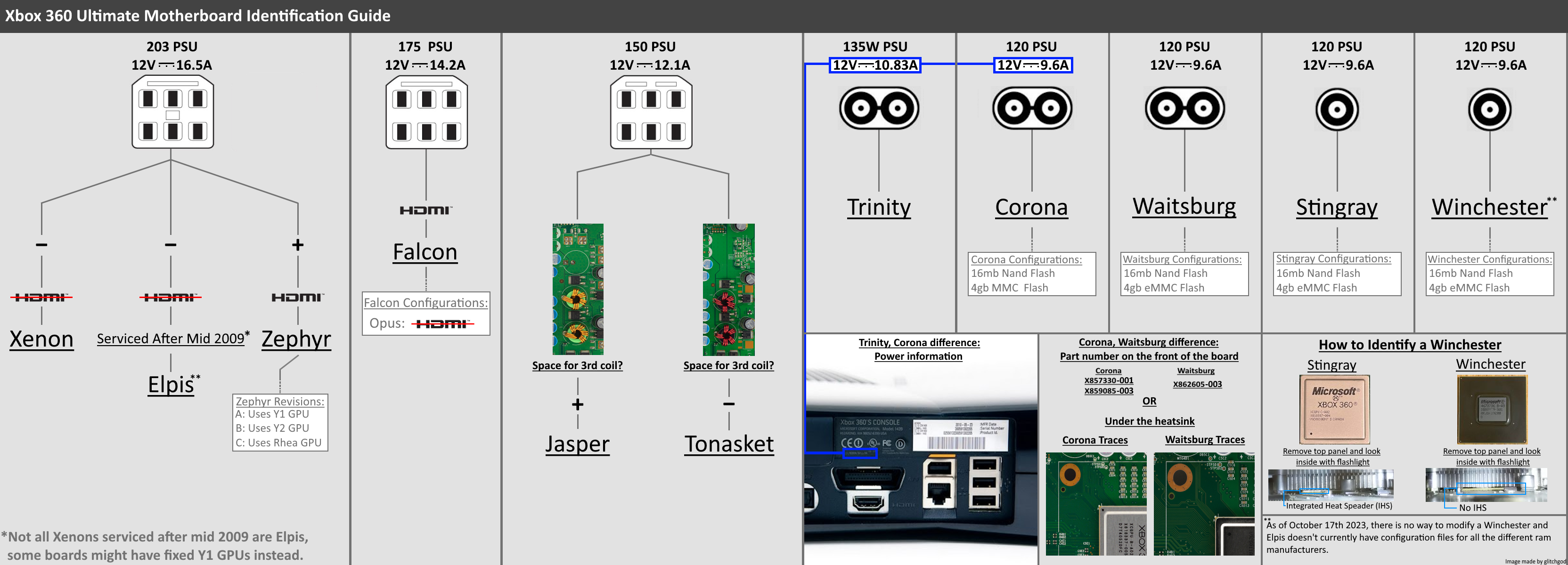Image resolution: width=1568 pixels, height=565 pixels.
Task: Click the highlighted 12V 10.83A box
Action: (x=874, y=65)
